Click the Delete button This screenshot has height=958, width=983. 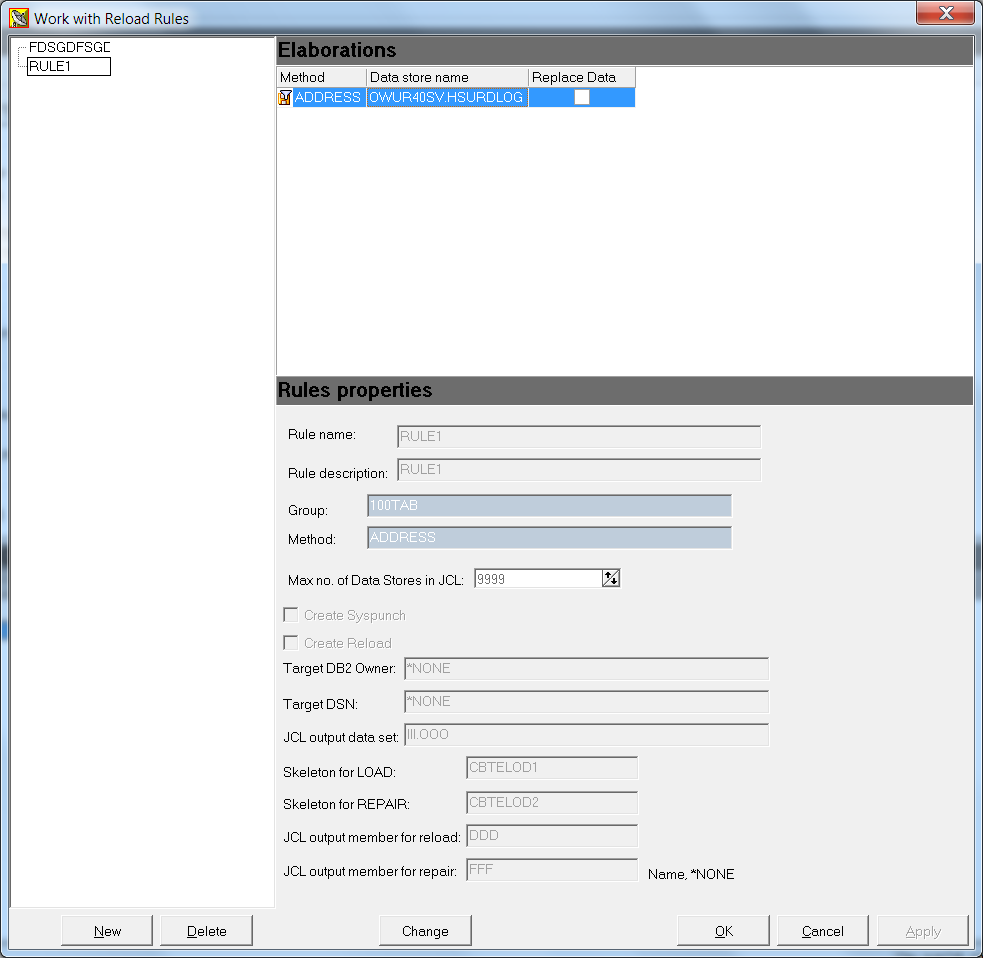pyautogui.click(x=206, y=930)
